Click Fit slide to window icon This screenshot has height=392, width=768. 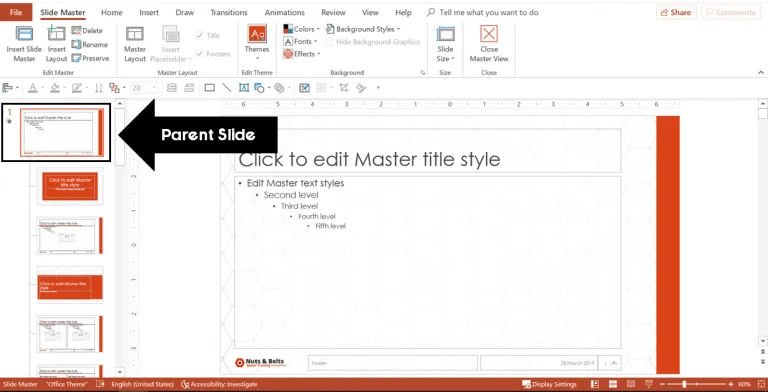[760, 385]
